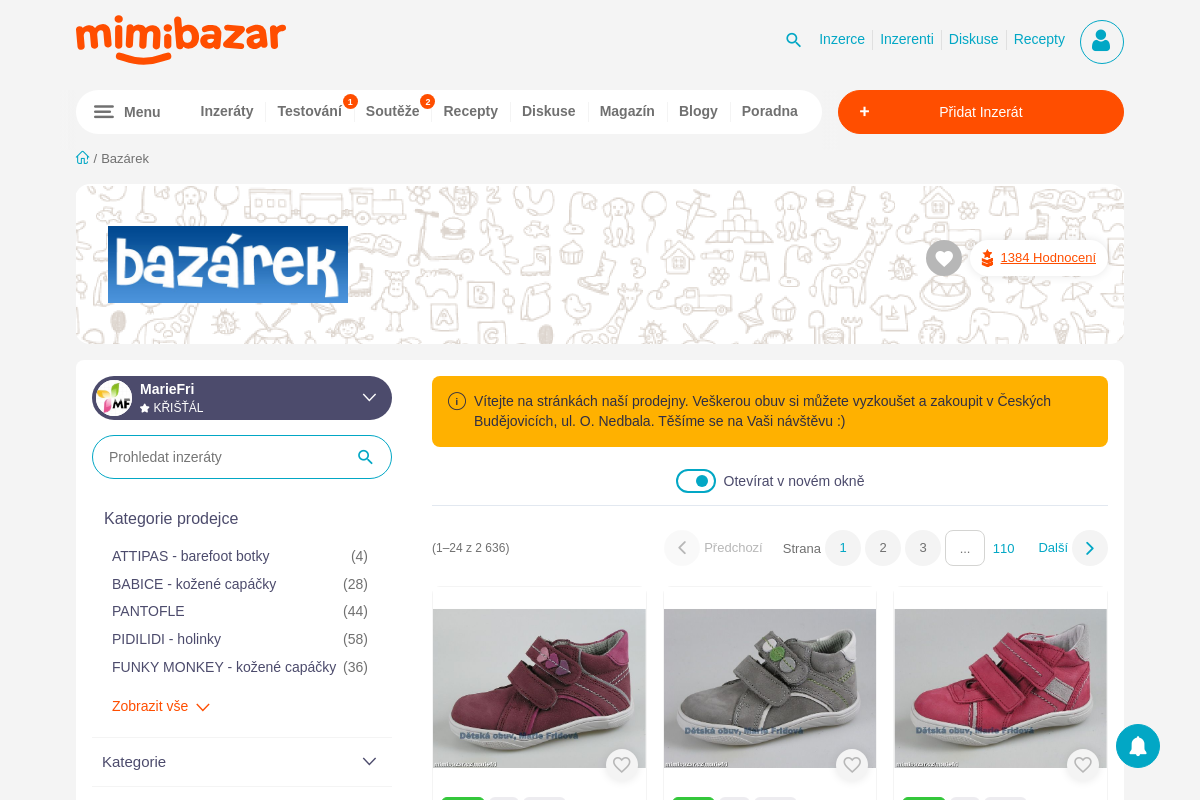Click the Přidat Inzerát button
The height and width of the screenshot is (800, 1200).
point(981,112)
